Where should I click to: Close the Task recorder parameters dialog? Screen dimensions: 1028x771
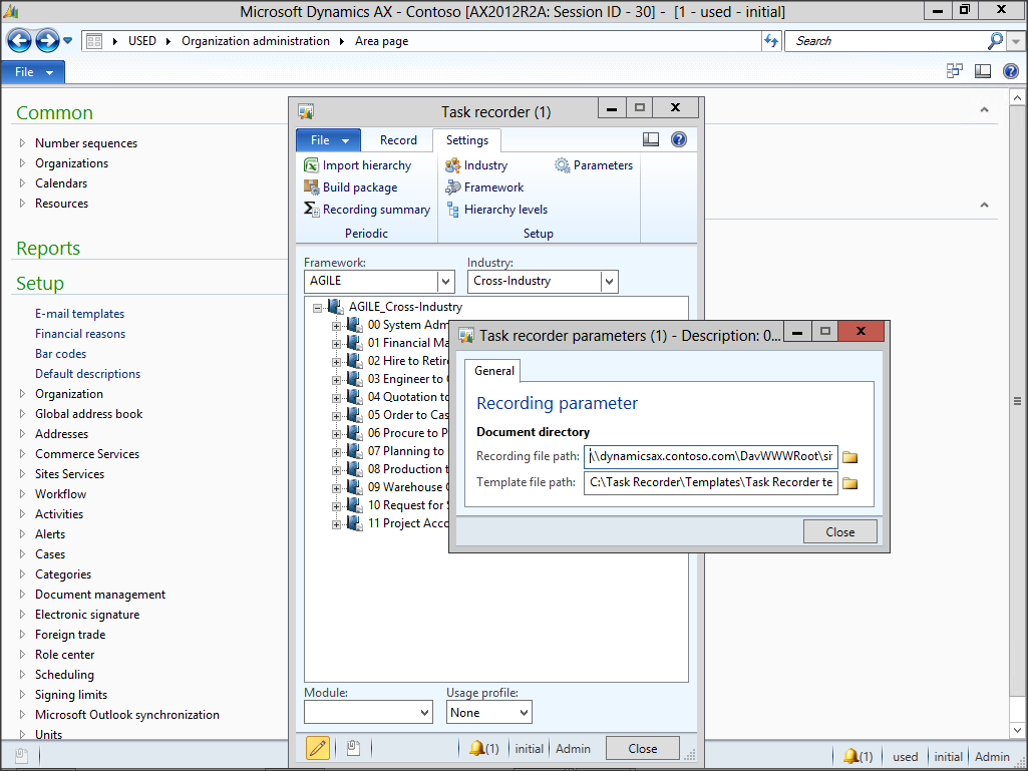tap(839, 532)
